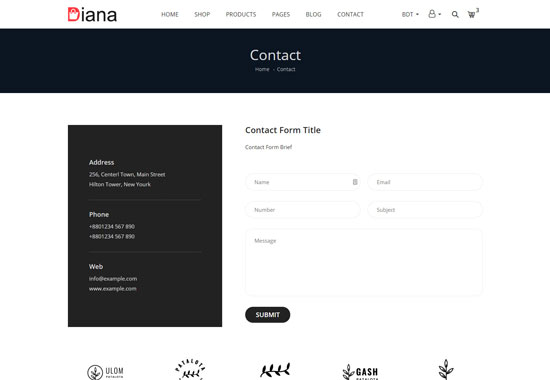Click the Number input field
550x380 pixels.
[303, 210]
